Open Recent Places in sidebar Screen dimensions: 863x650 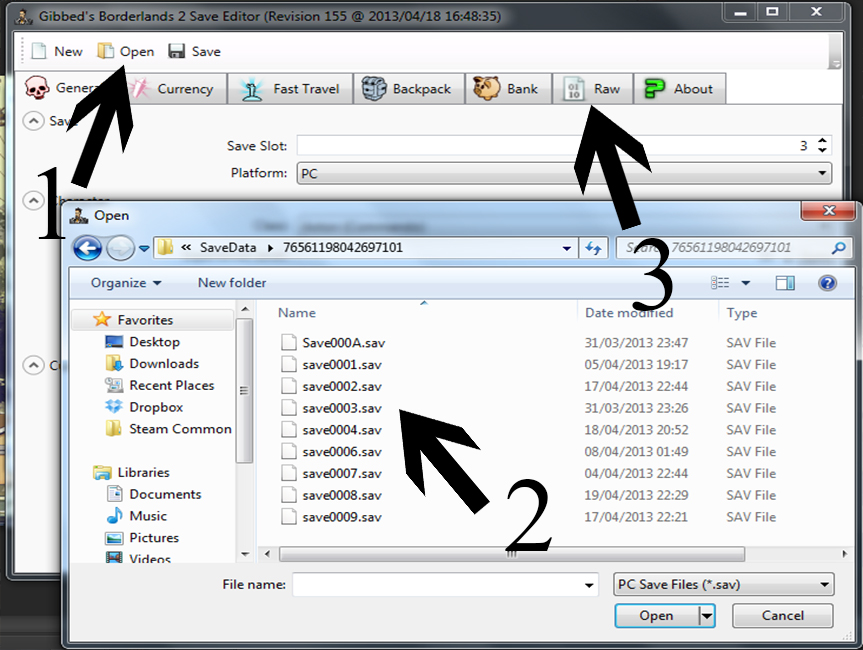[171, 385]
